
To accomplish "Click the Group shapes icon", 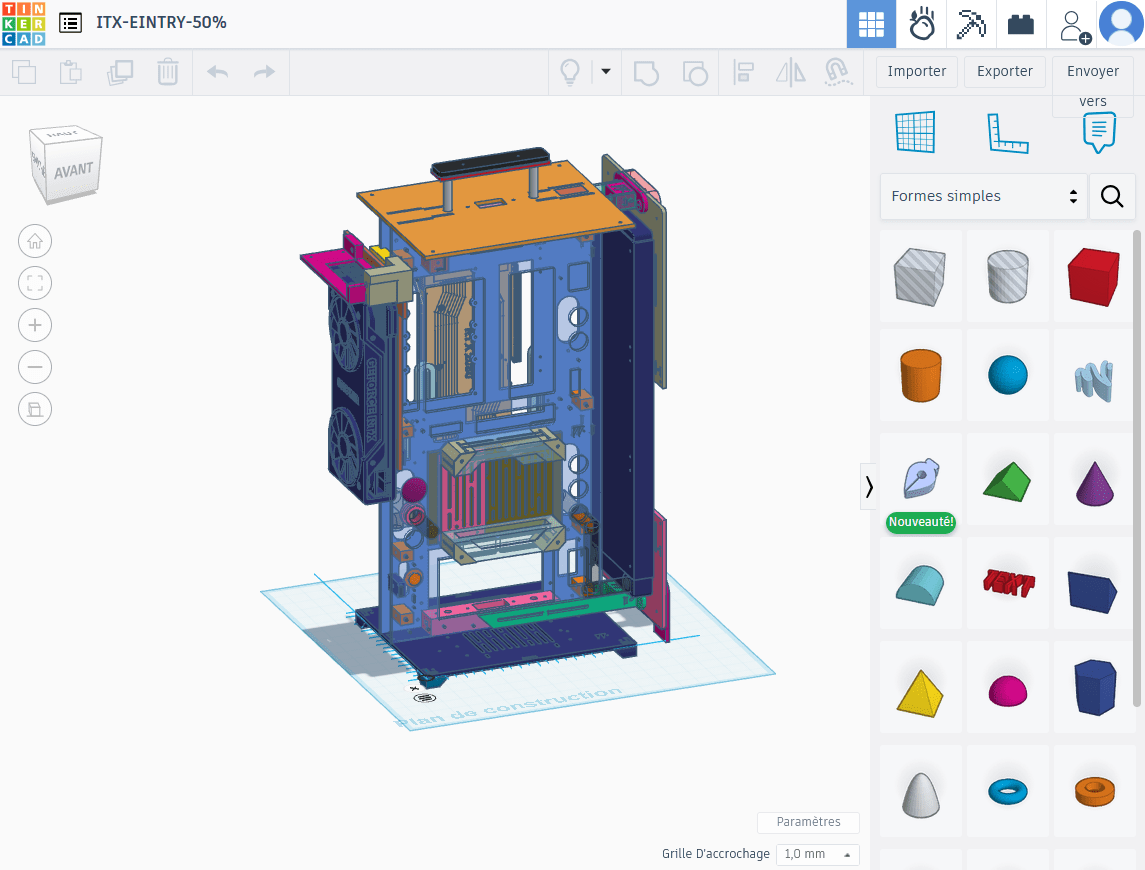I will 646,72.
